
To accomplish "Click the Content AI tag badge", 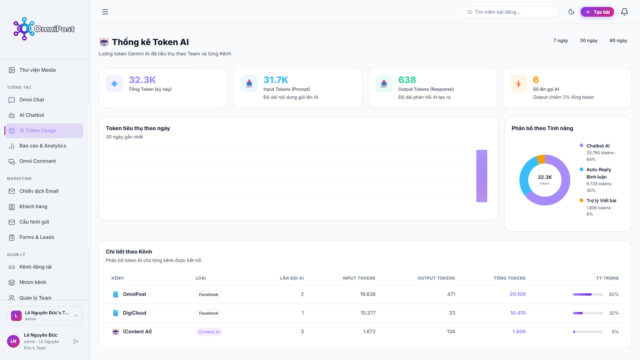I will (209, 332).
